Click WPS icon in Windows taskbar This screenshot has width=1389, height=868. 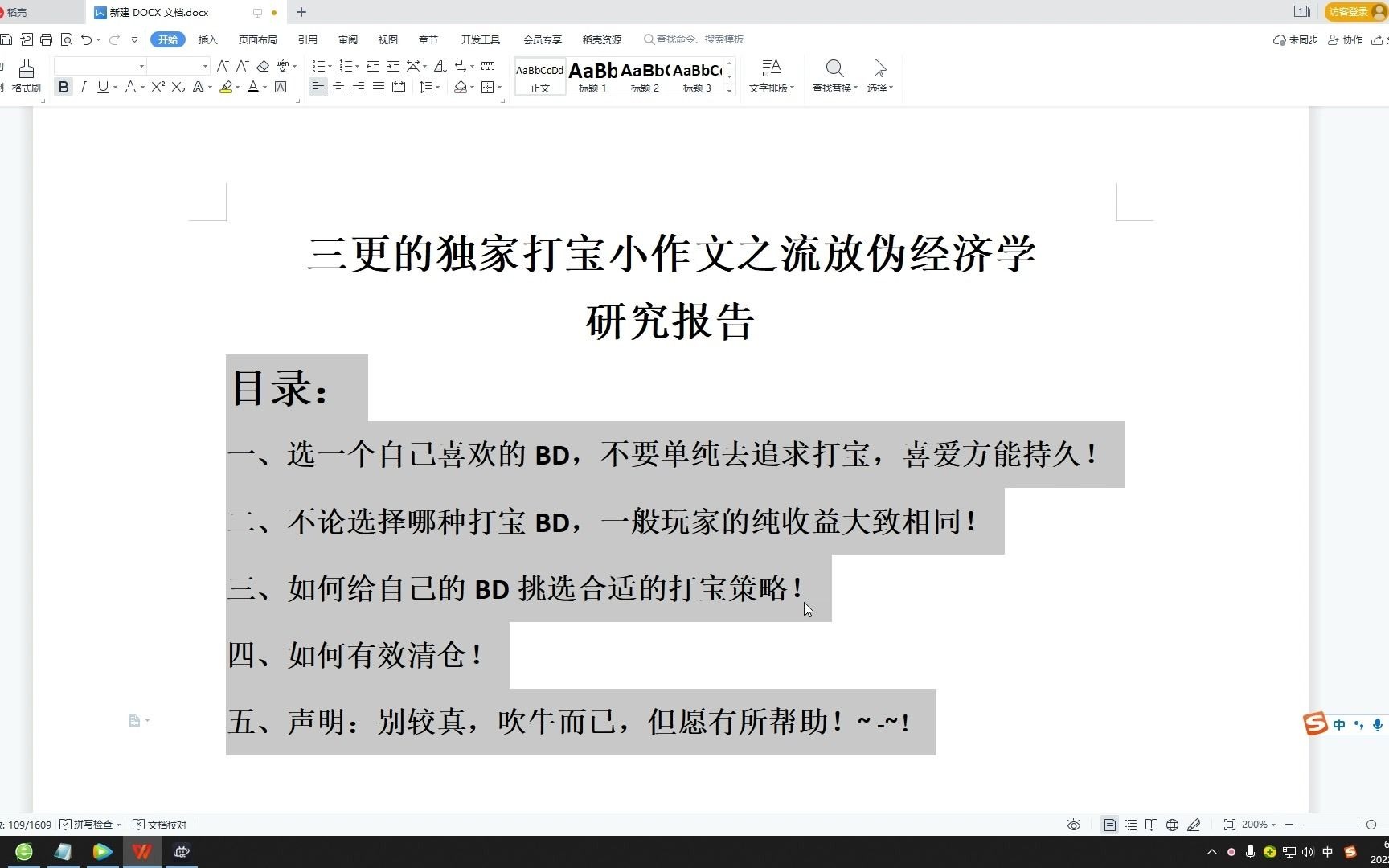coord(142,852)
